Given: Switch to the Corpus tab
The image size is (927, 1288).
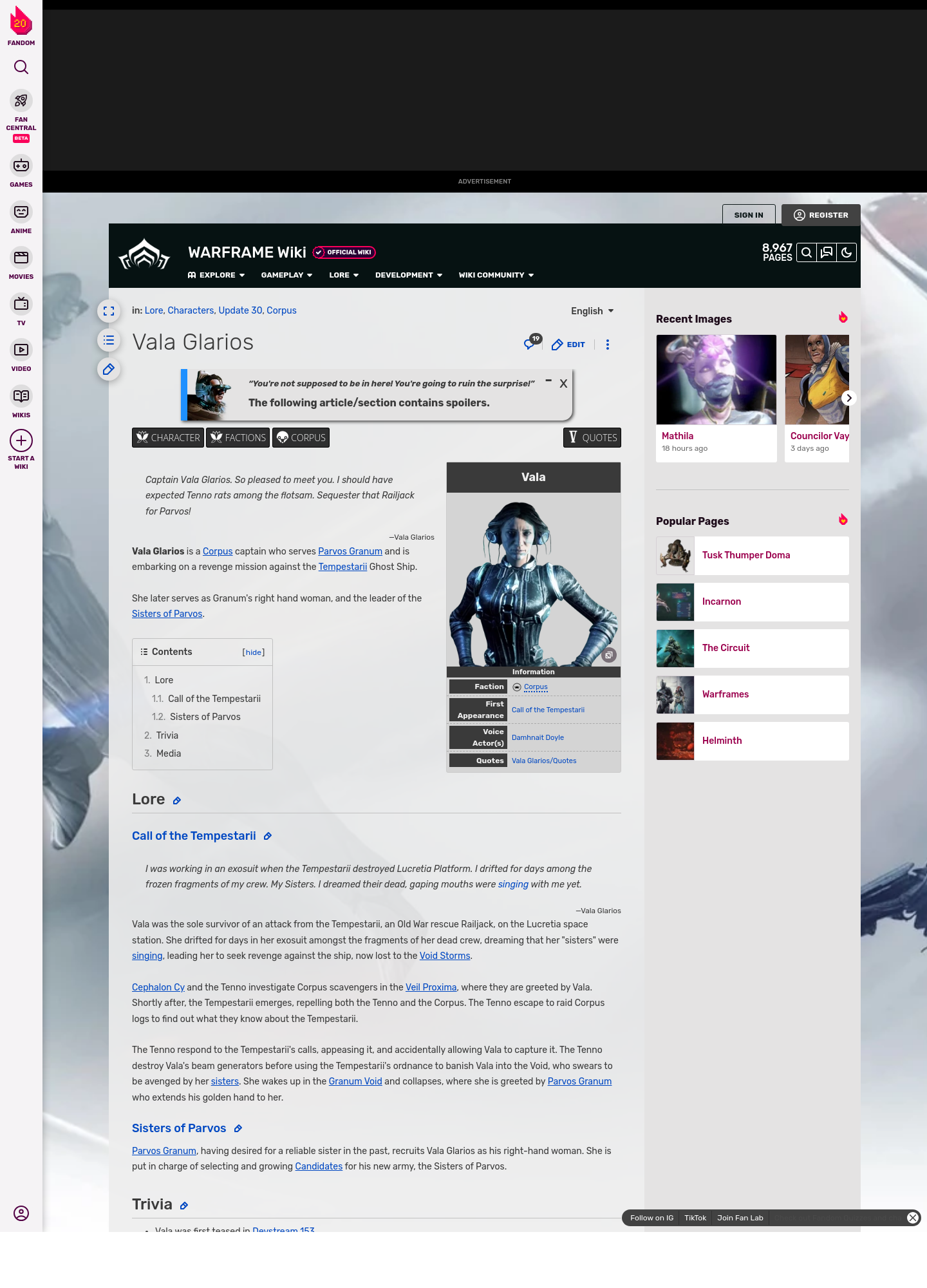Looking at the screenshot, I should point(301,437).
